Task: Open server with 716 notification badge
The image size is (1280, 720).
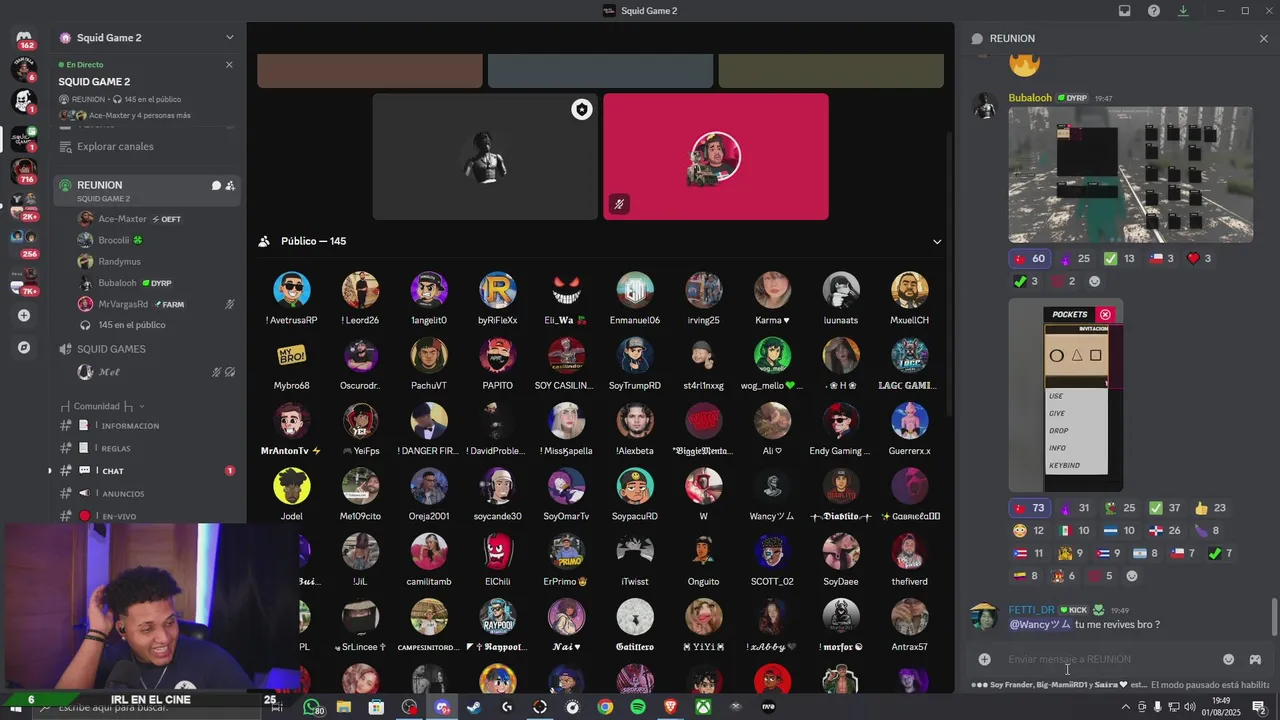Action: pyautogui.click(x=24, y=170)
